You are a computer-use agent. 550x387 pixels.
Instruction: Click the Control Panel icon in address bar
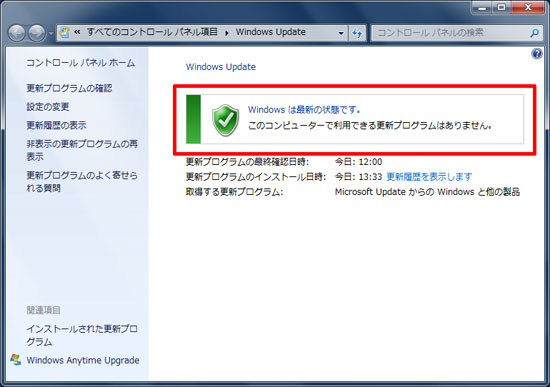click(x=64, y=32)
